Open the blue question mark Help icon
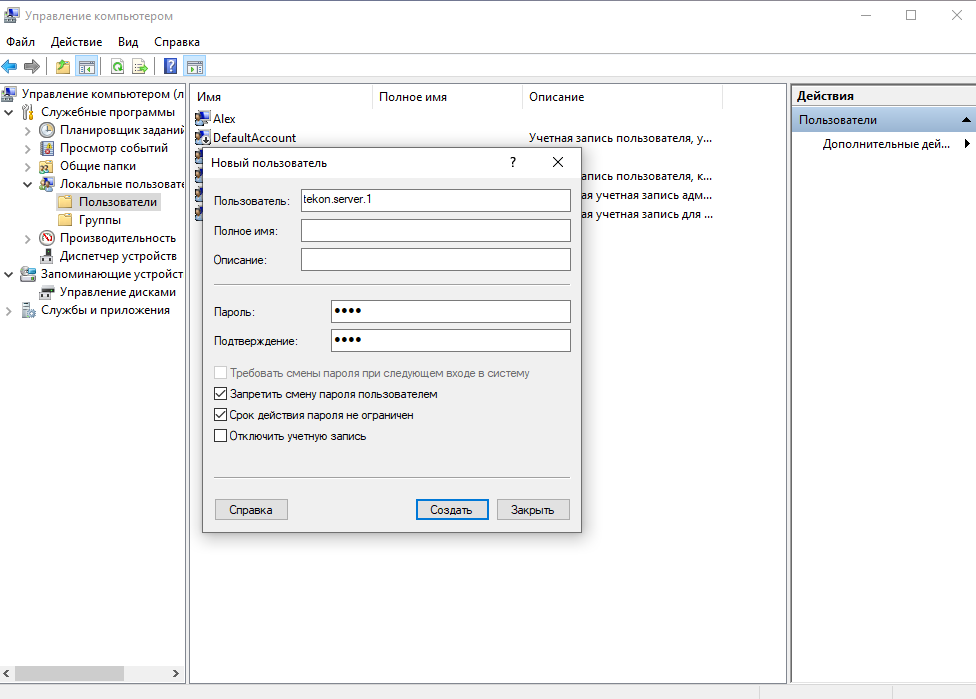This screenshot has width=976, height=699. coord(171,67)
